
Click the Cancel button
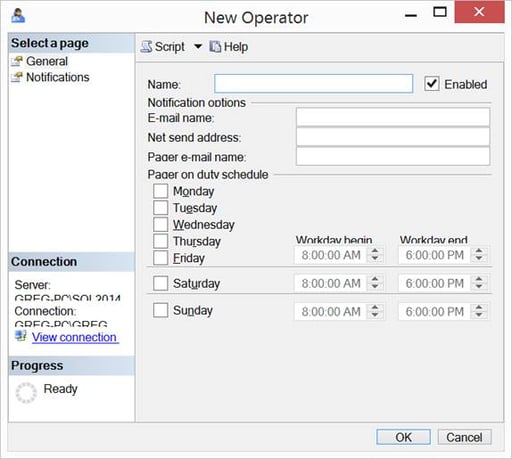[464, 437]
